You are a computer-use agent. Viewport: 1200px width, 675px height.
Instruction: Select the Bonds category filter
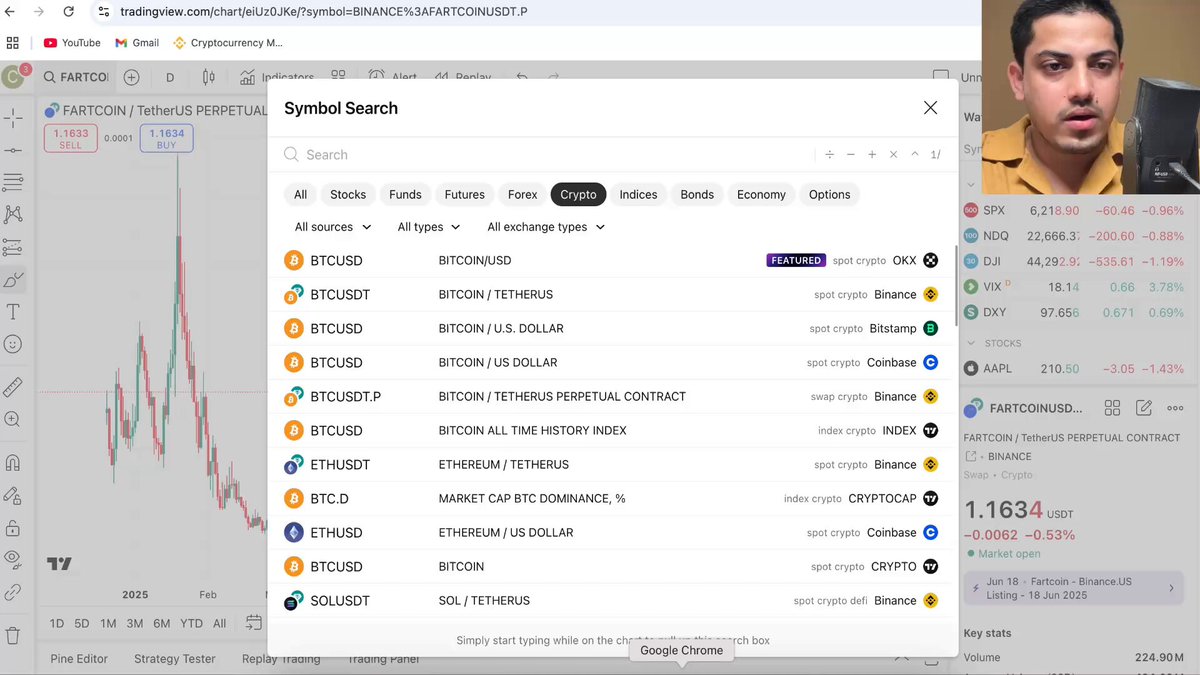[x=697, y=195]
